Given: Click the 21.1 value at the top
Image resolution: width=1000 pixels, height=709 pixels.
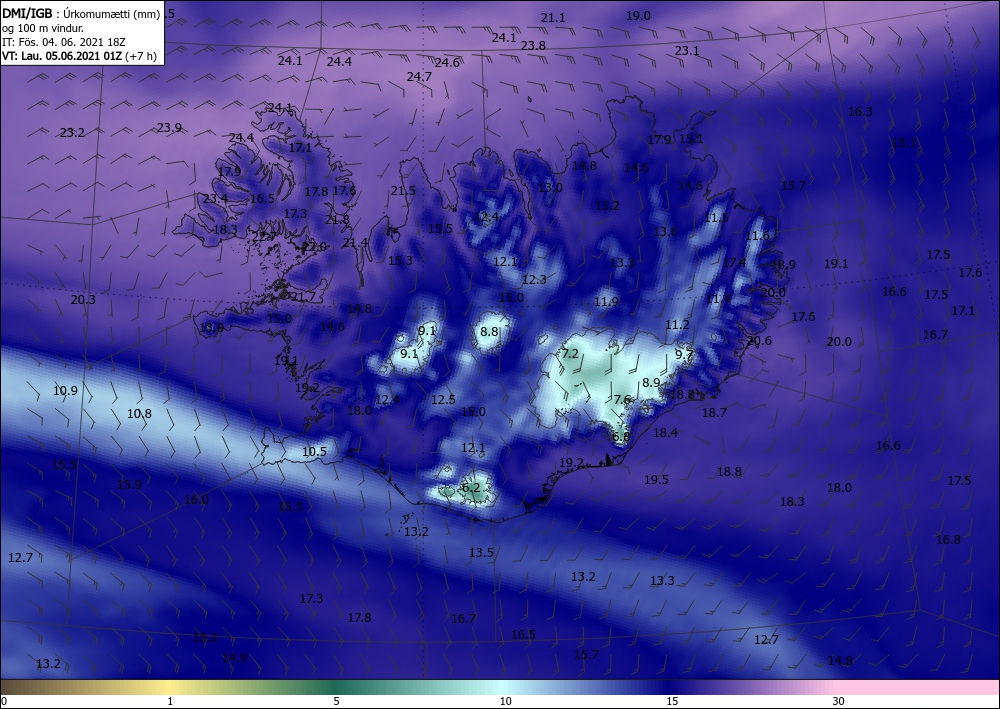Looking at the screenshot, I should [553, 18].
